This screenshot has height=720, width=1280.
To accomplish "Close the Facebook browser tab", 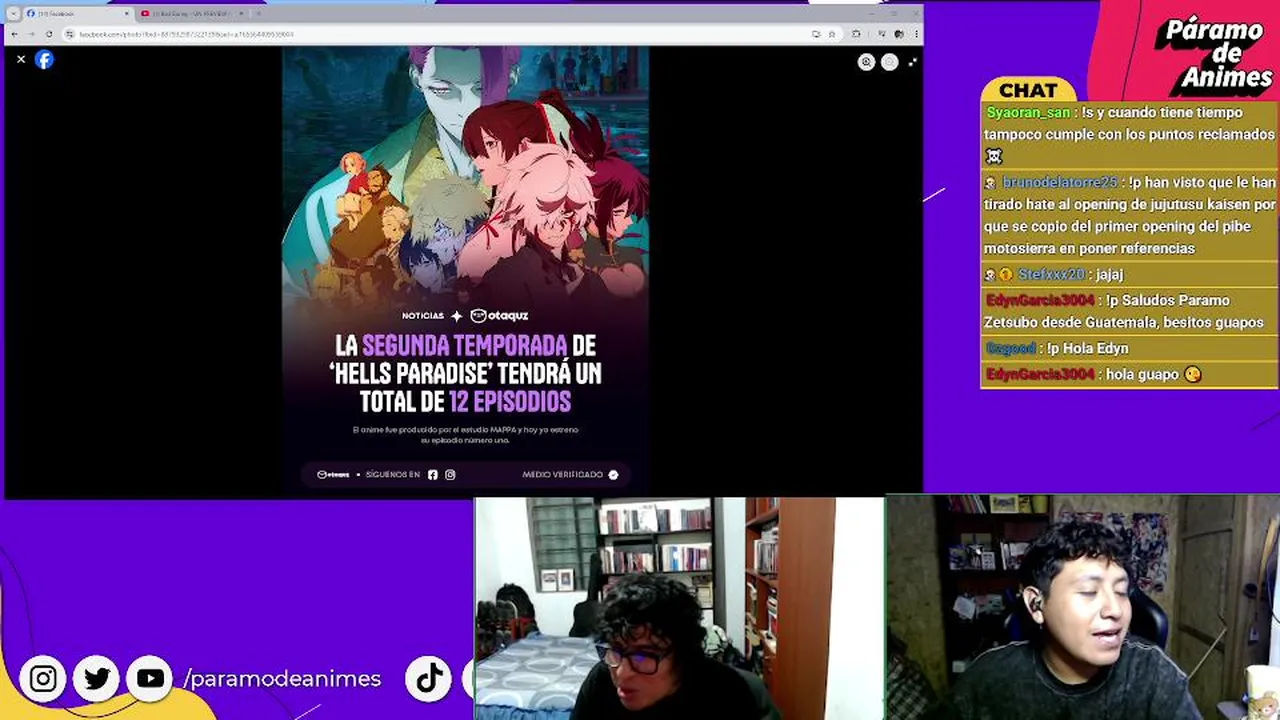I will pyautogui.click(x=126, y=14).
